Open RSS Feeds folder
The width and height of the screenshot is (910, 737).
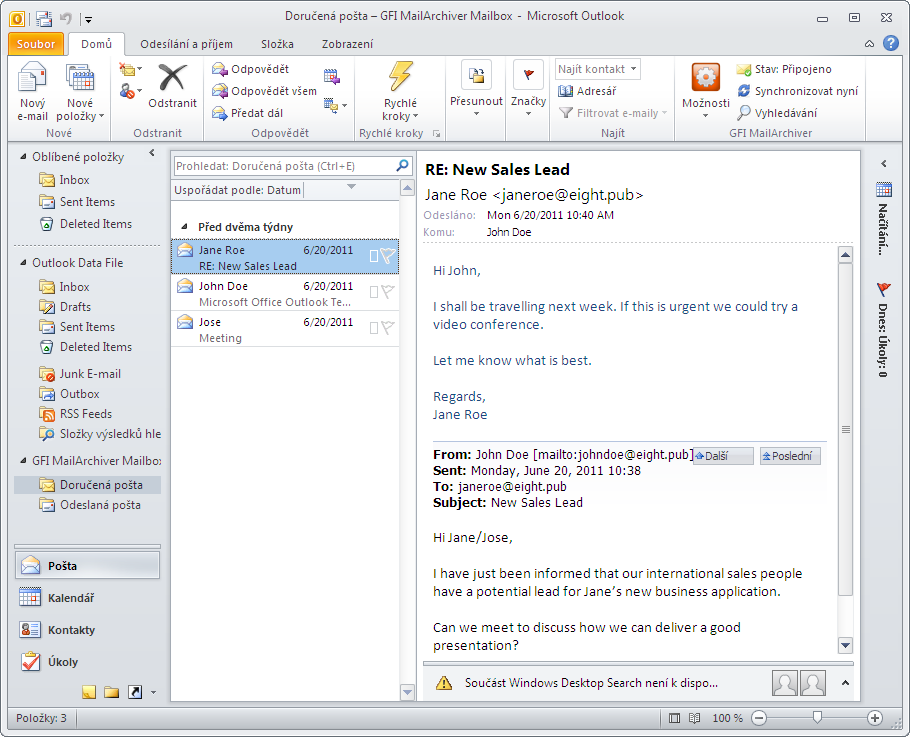pyautogui.click(x=75, y=414)
